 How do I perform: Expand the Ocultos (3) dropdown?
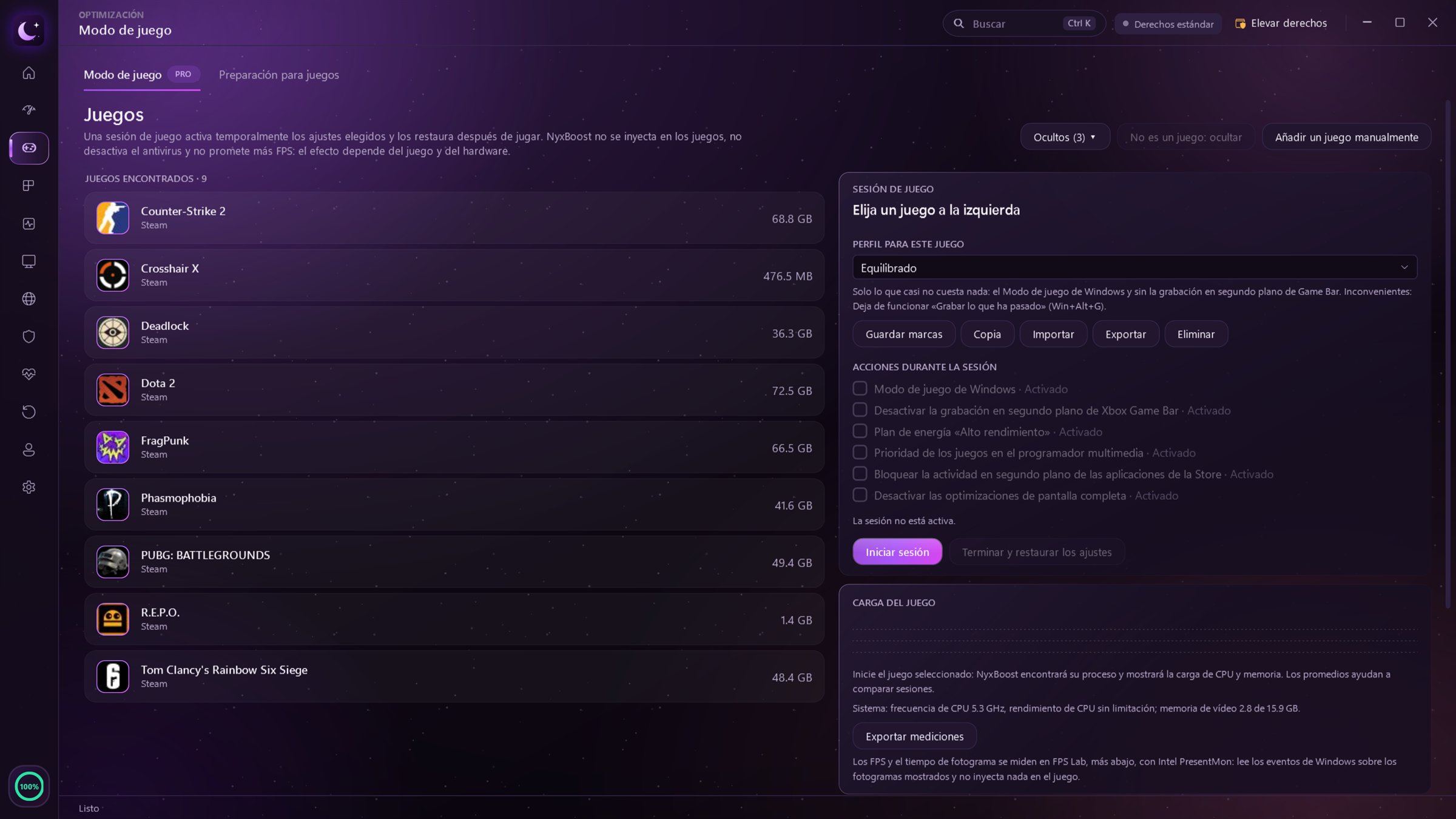coord(1065,137)
